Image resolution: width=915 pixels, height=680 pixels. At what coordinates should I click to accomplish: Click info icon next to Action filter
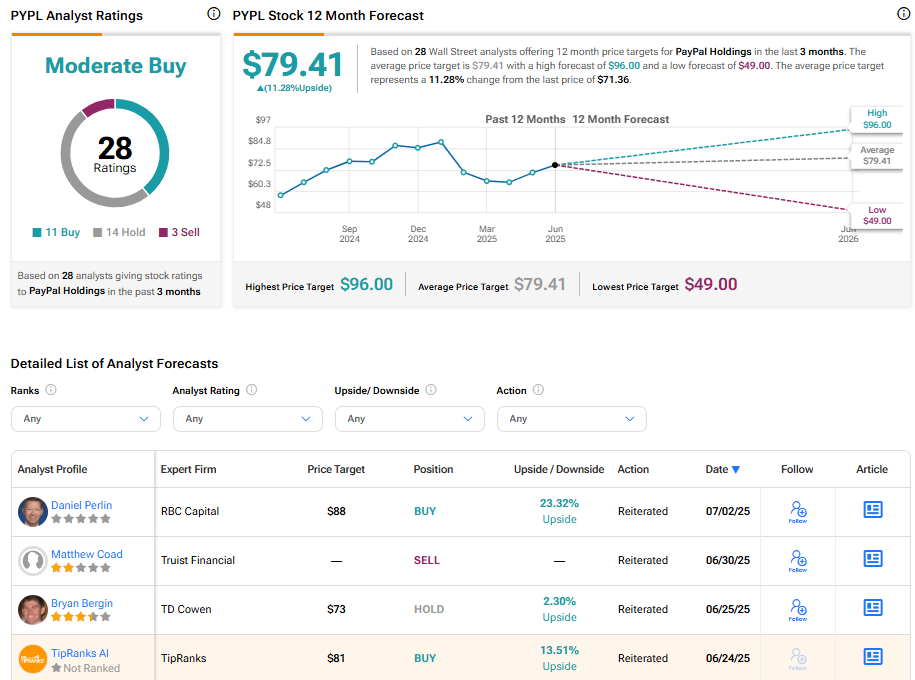pyautogui.click(x=538, y=390)
